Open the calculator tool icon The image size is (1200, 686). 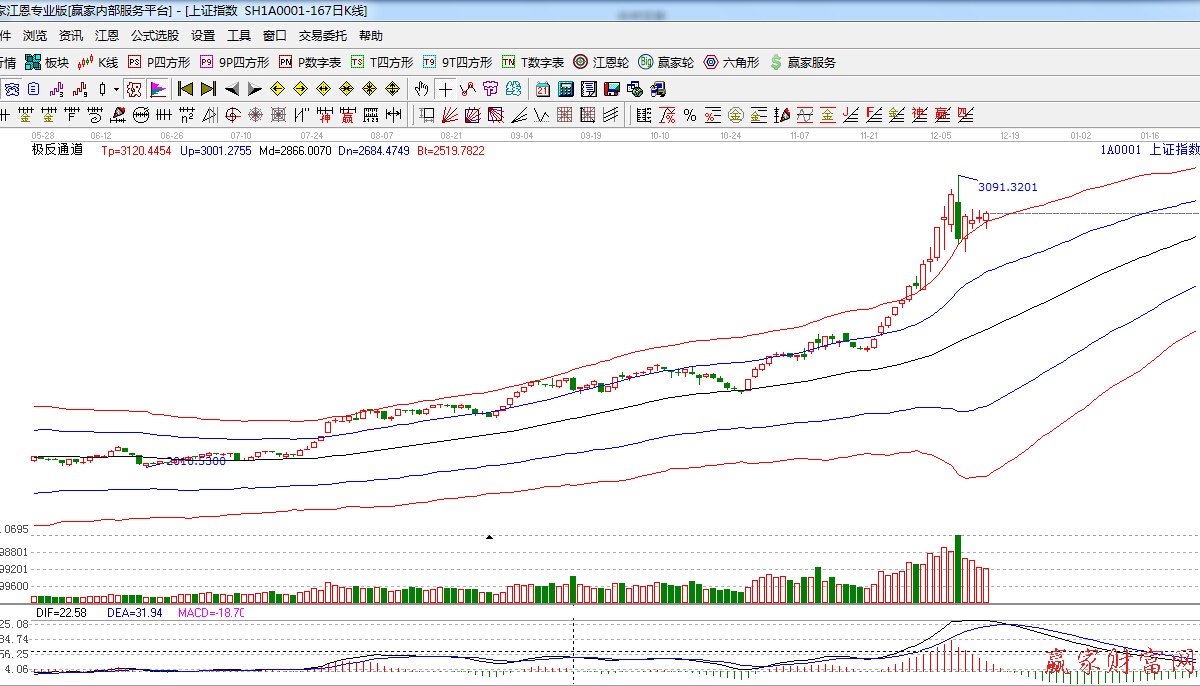(565, 89)
